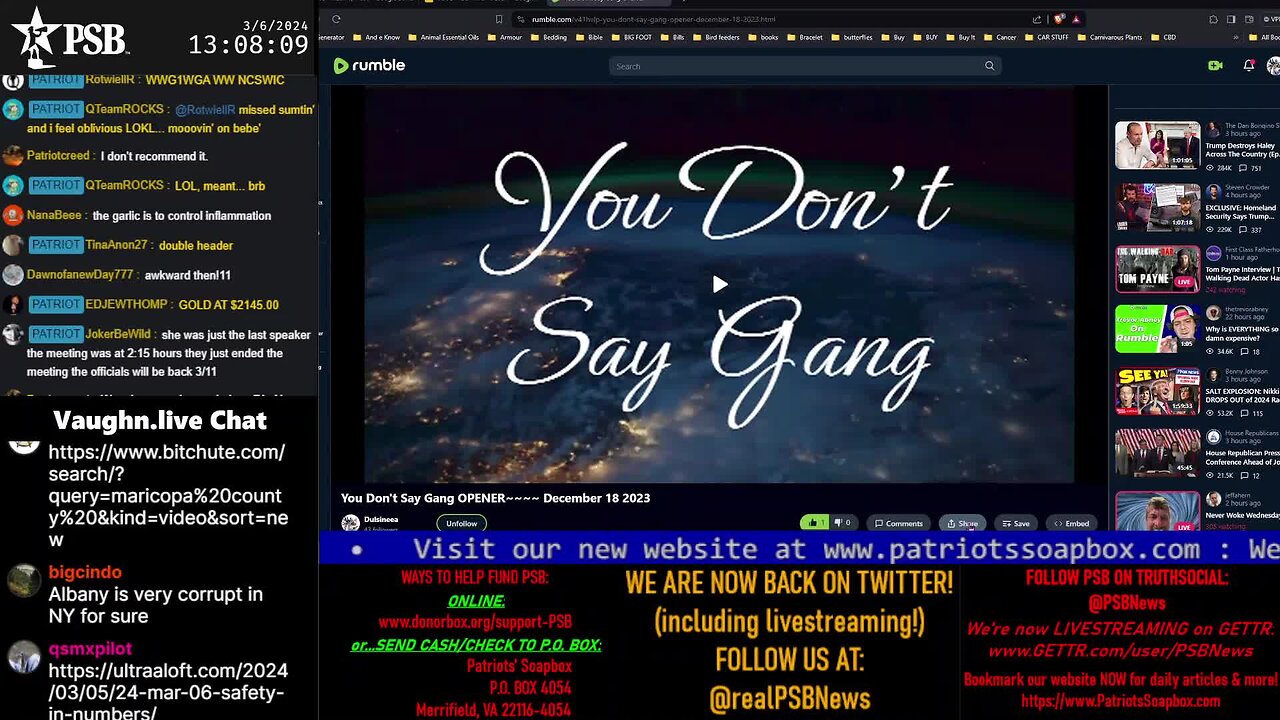The height and width of the screenshot is (720, 1280).
Task: Click The Dan Bongino channel avatar
Action: click(x=1213, y=130)
